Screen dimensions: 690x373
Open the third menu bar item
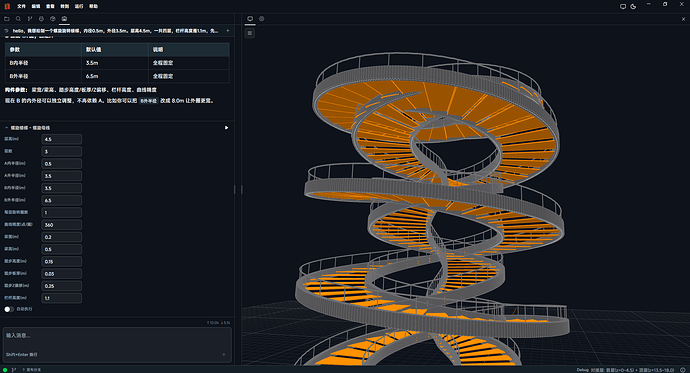point(50,6)
